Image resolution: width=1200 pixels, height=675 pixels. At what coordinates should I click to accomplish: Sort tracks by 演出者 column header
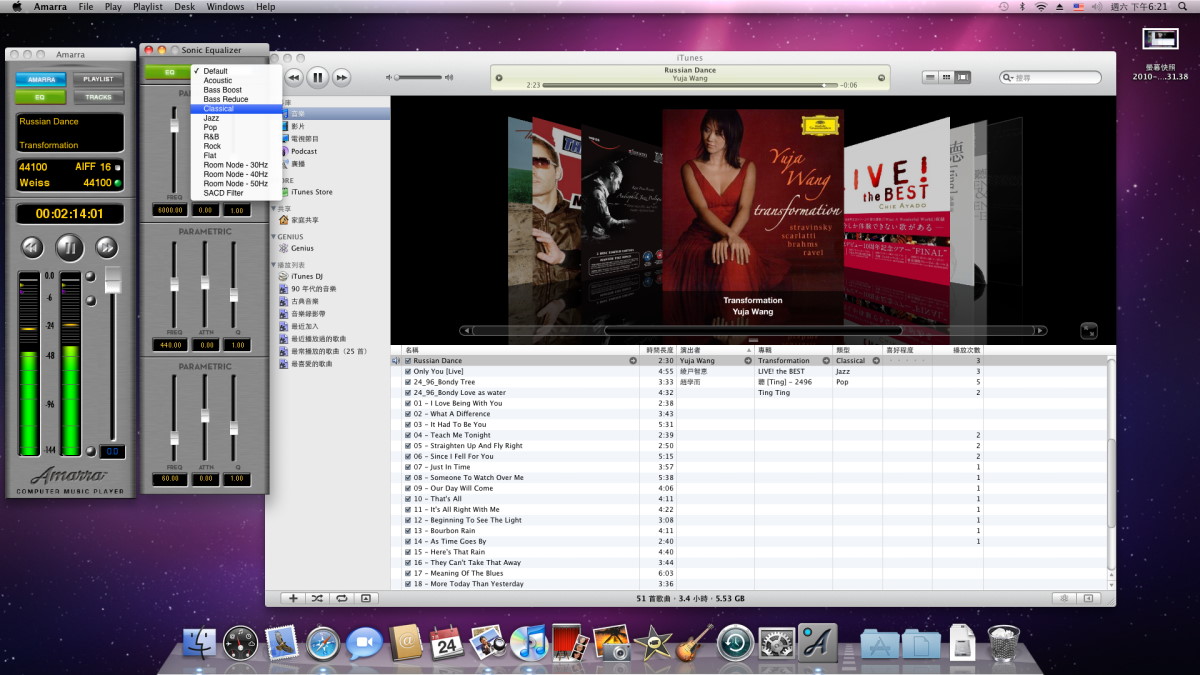(x=715, y=350)
